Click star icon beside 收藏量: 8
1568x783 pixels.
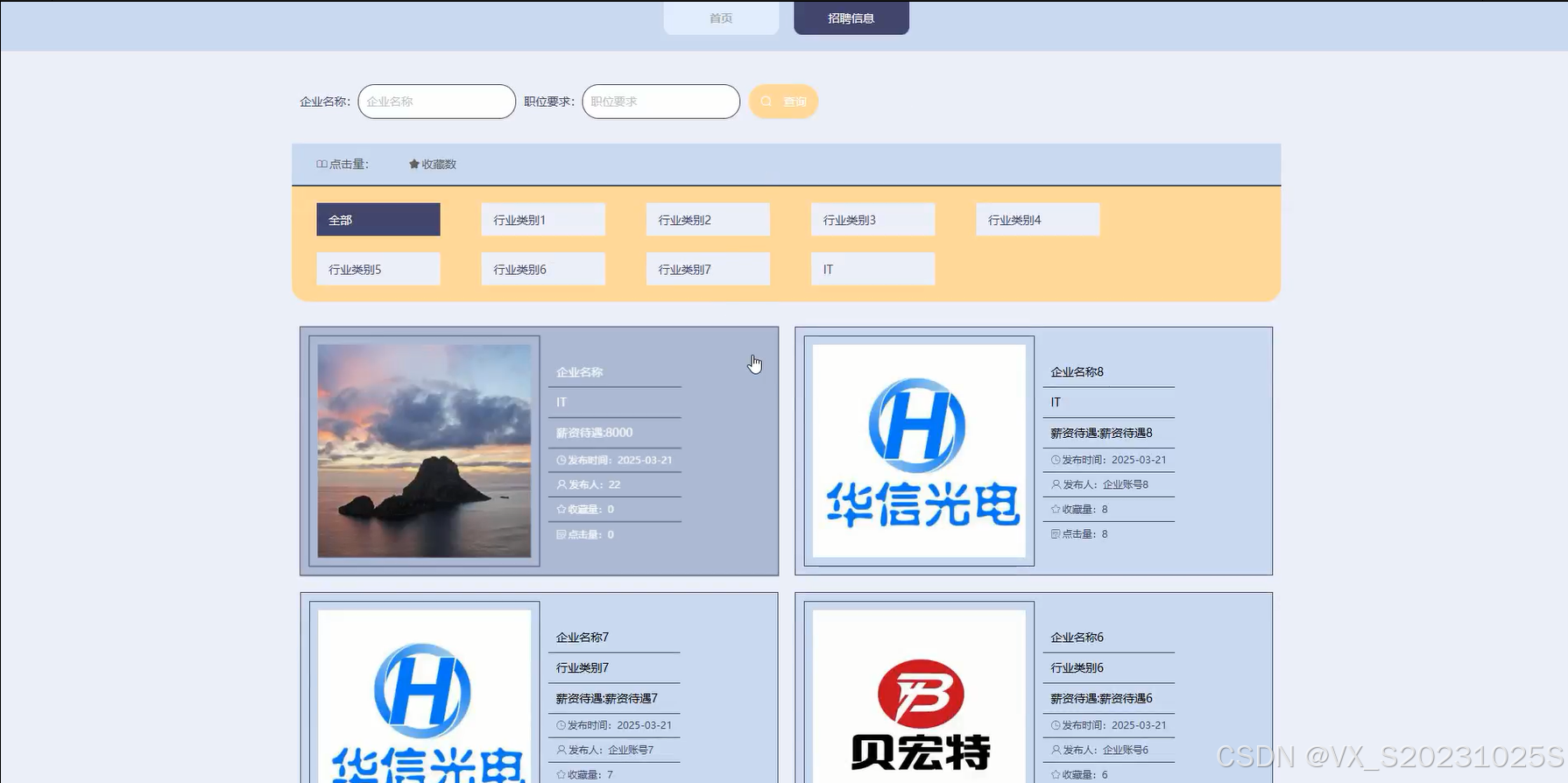[1056, 509]
